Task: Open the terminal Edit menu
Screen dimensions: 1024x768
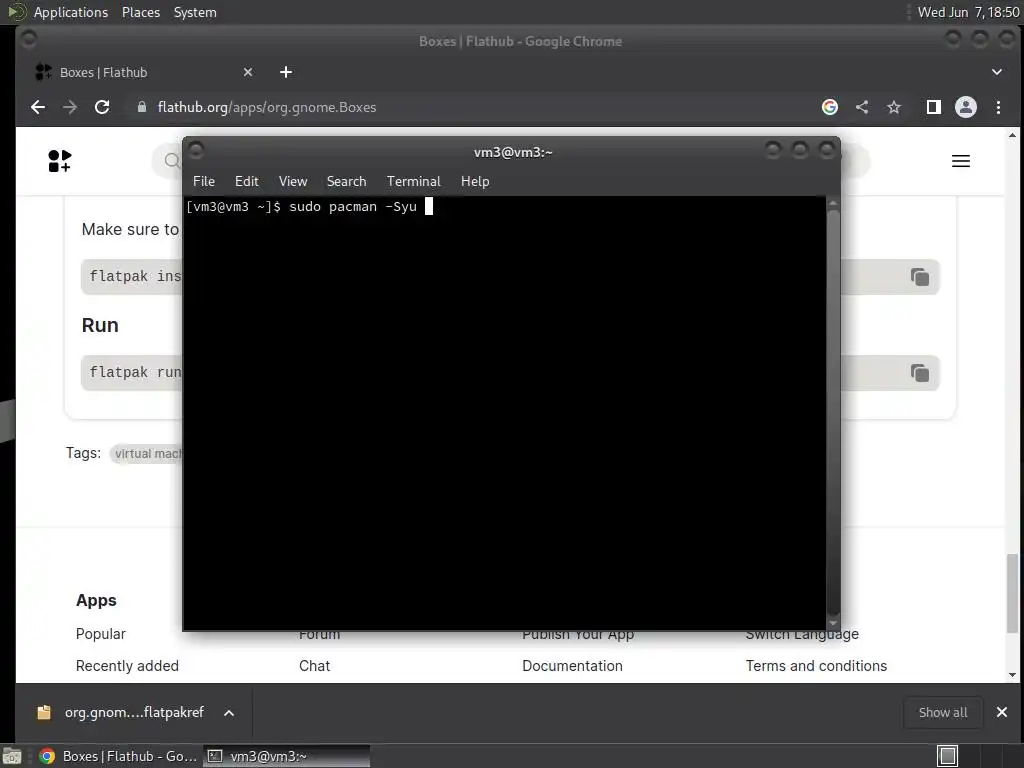Action: [246, 182]
